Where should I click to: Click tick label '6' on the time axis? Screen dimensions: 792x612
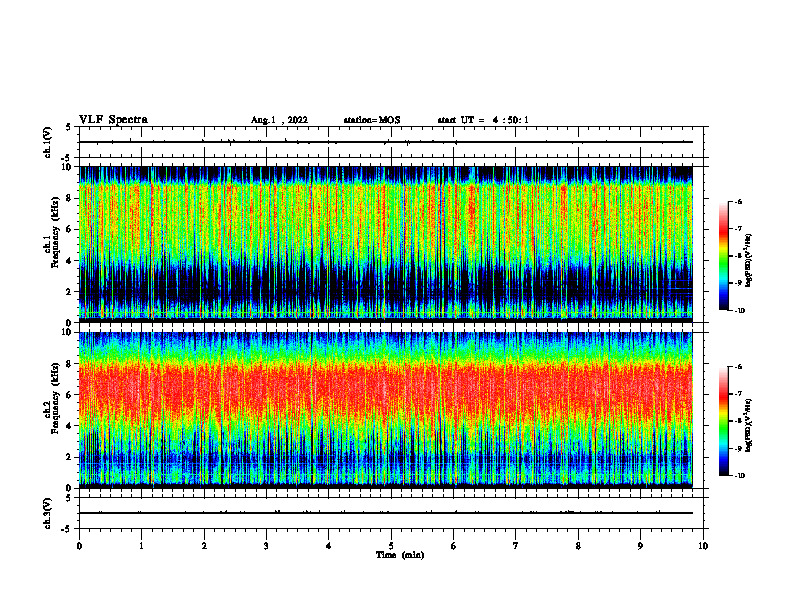point(453,546)
